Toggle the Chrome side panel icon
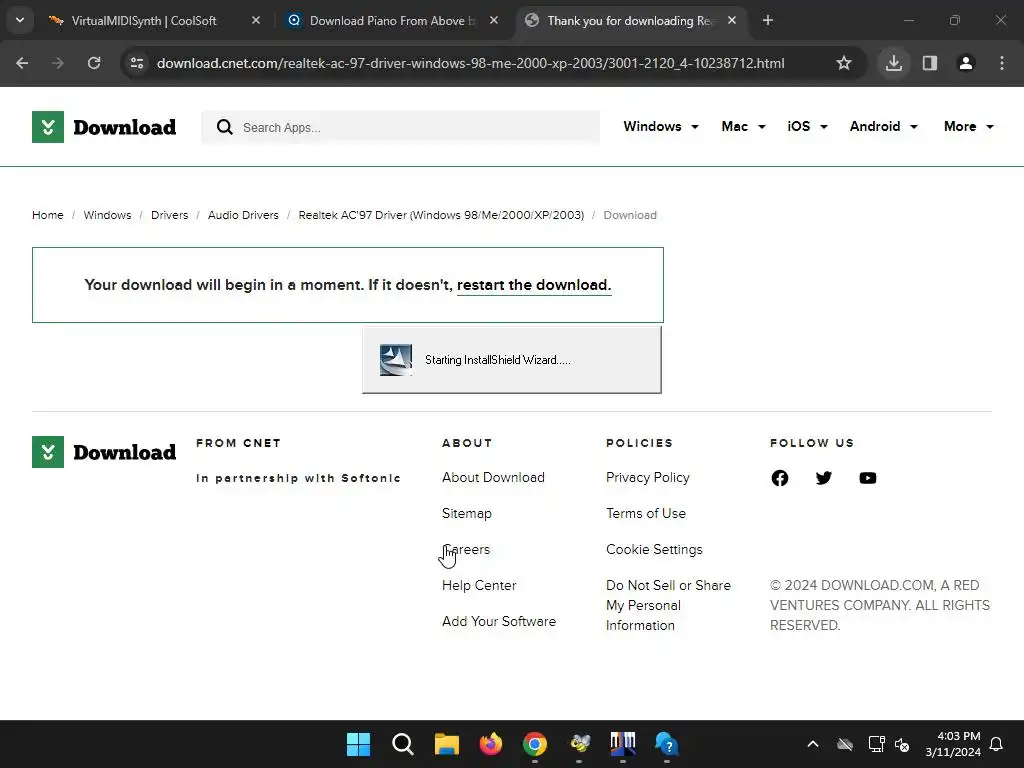This screenshot has width=1024, height=768. pyautogui.click(x=930, y=63)
